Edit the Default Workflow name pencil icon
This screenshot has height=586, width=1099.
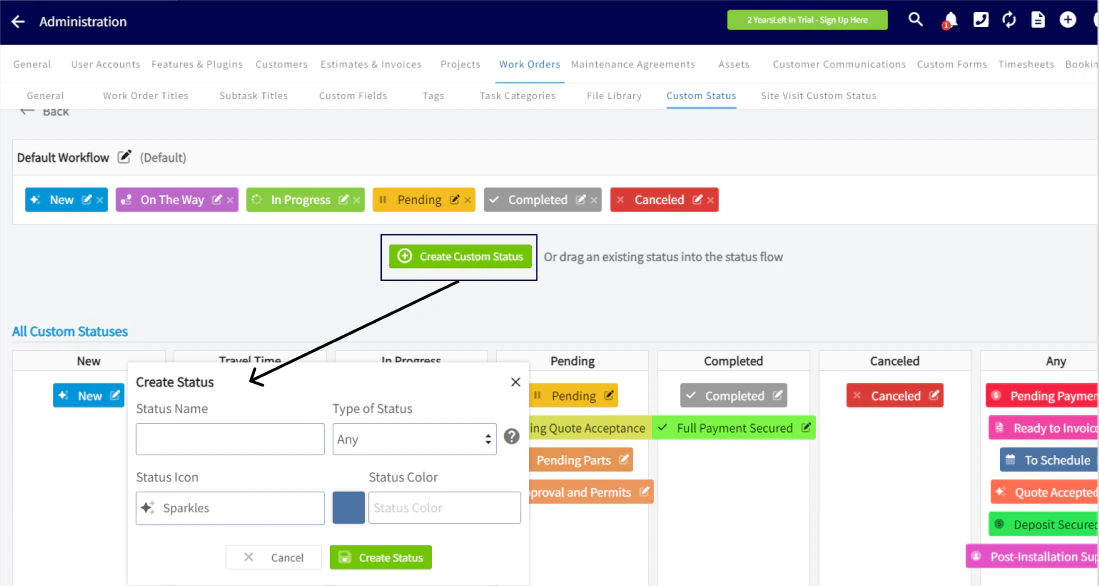[x=124, y=157]
